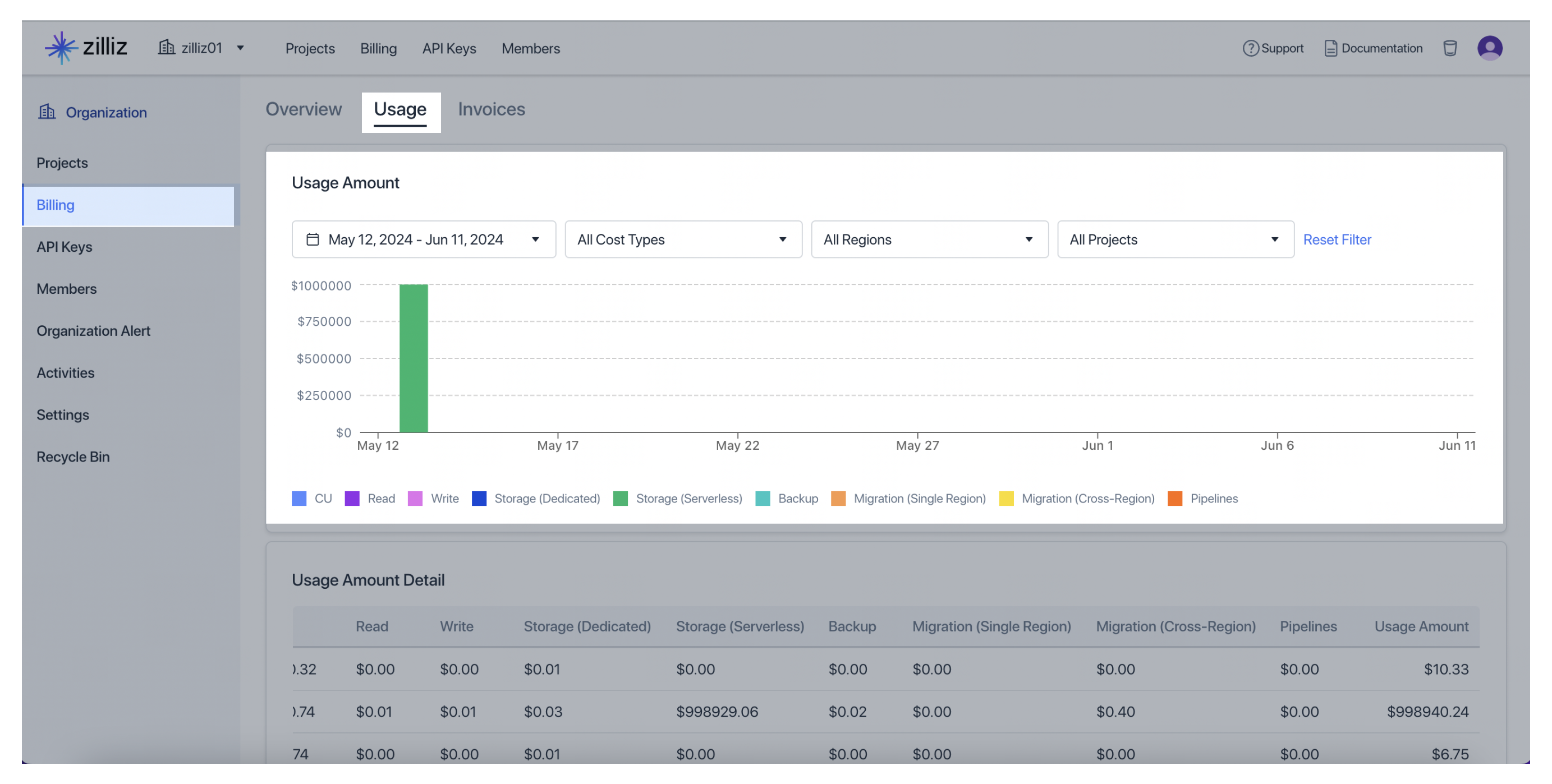Expand the date range dropdown arrow
This screenshot has height=784, width=1552.
pos(535,239)
